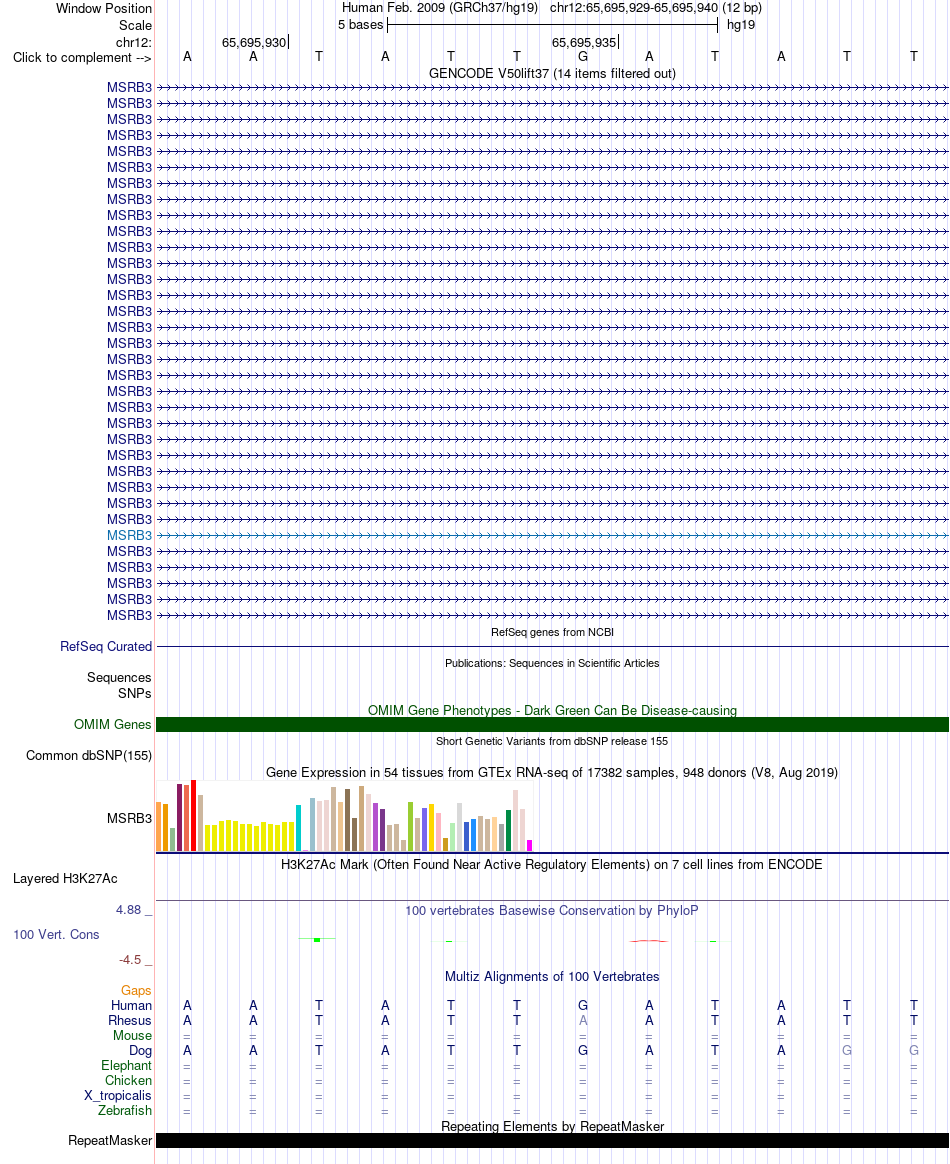Click the OMIM Genes label
950x1164 pixels.
point(113,725)
